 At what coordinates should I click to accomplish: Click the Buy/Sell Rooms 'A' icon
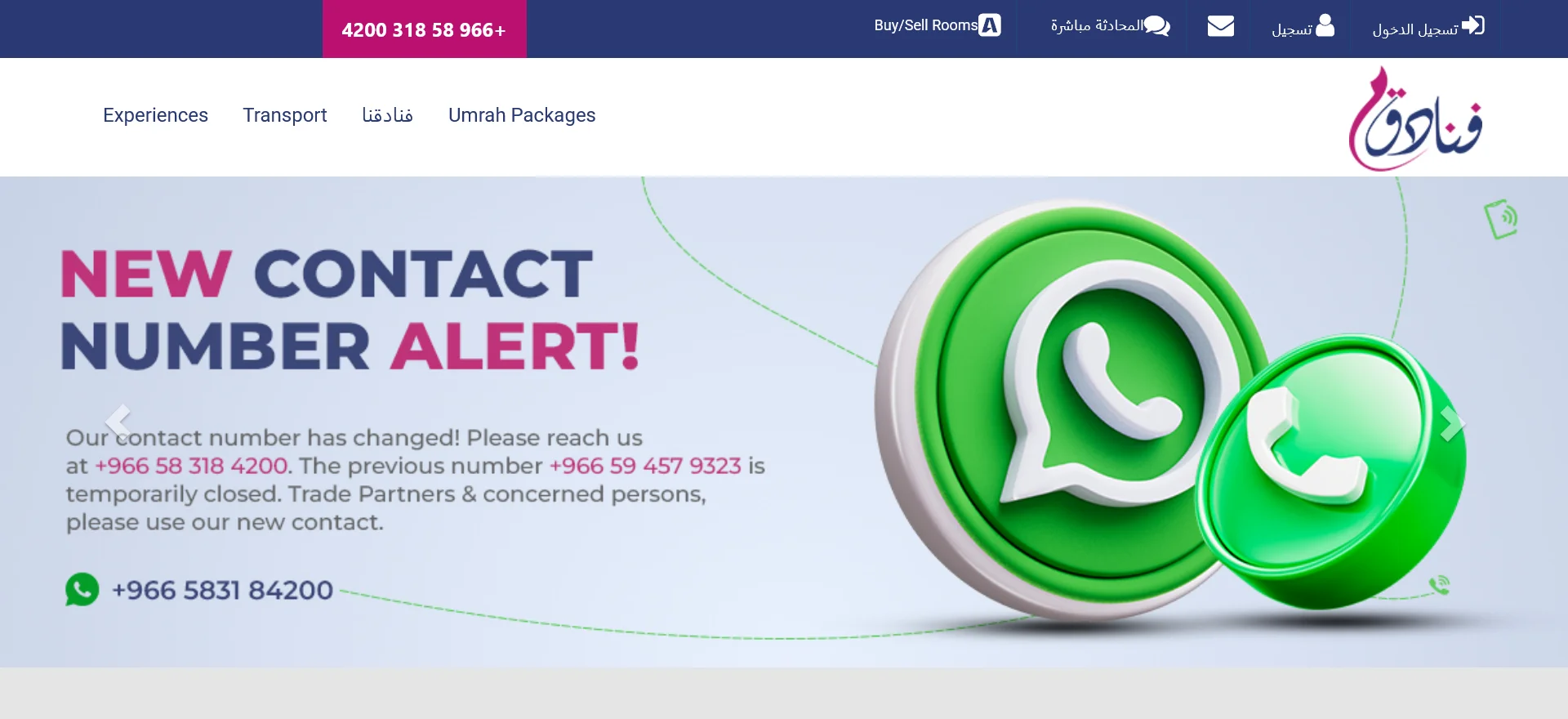click(990, 25)
